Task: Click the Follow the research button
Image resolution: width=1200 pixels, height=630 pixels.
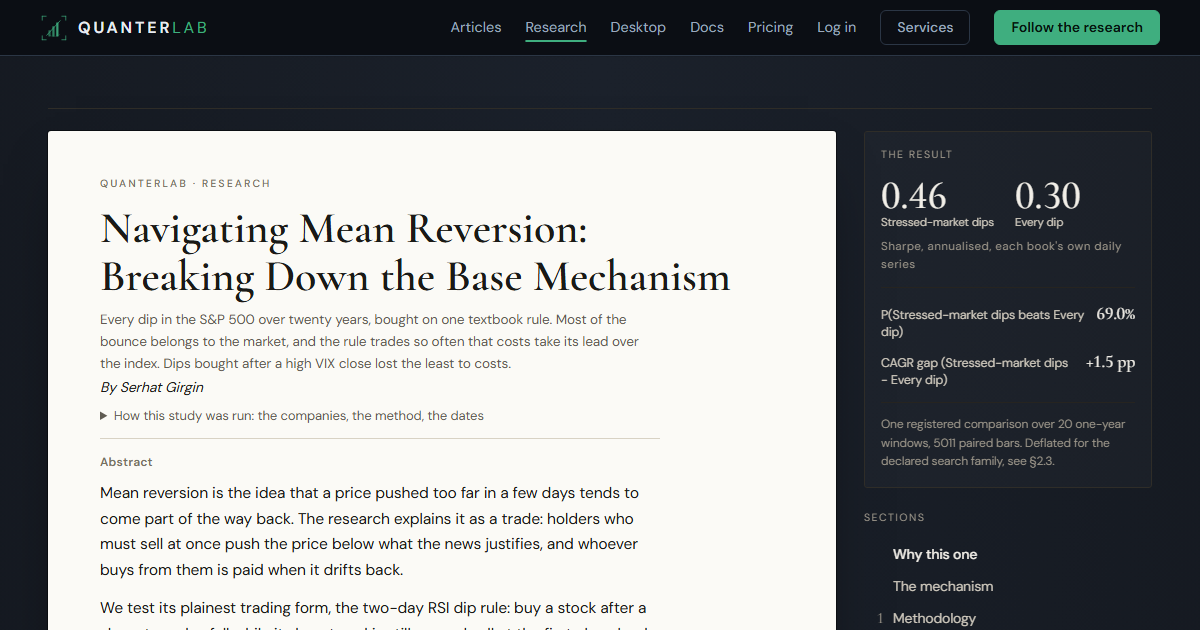Action: (1077, 28)
